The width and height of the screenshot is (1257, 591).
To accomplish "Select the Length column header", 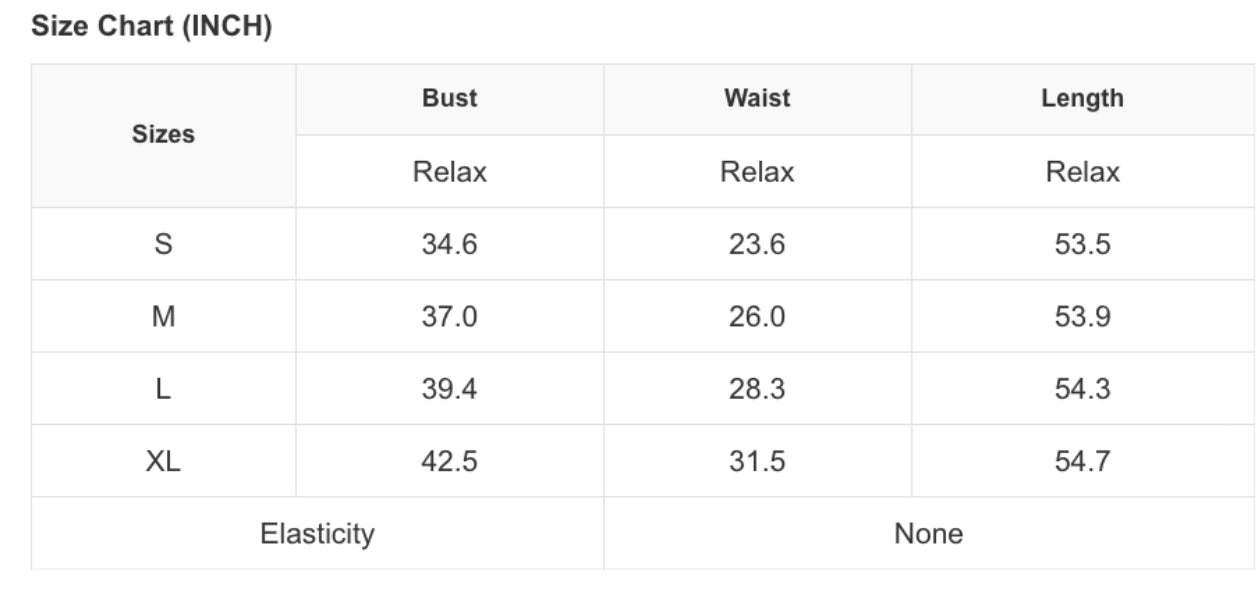I will [1082, 98].
